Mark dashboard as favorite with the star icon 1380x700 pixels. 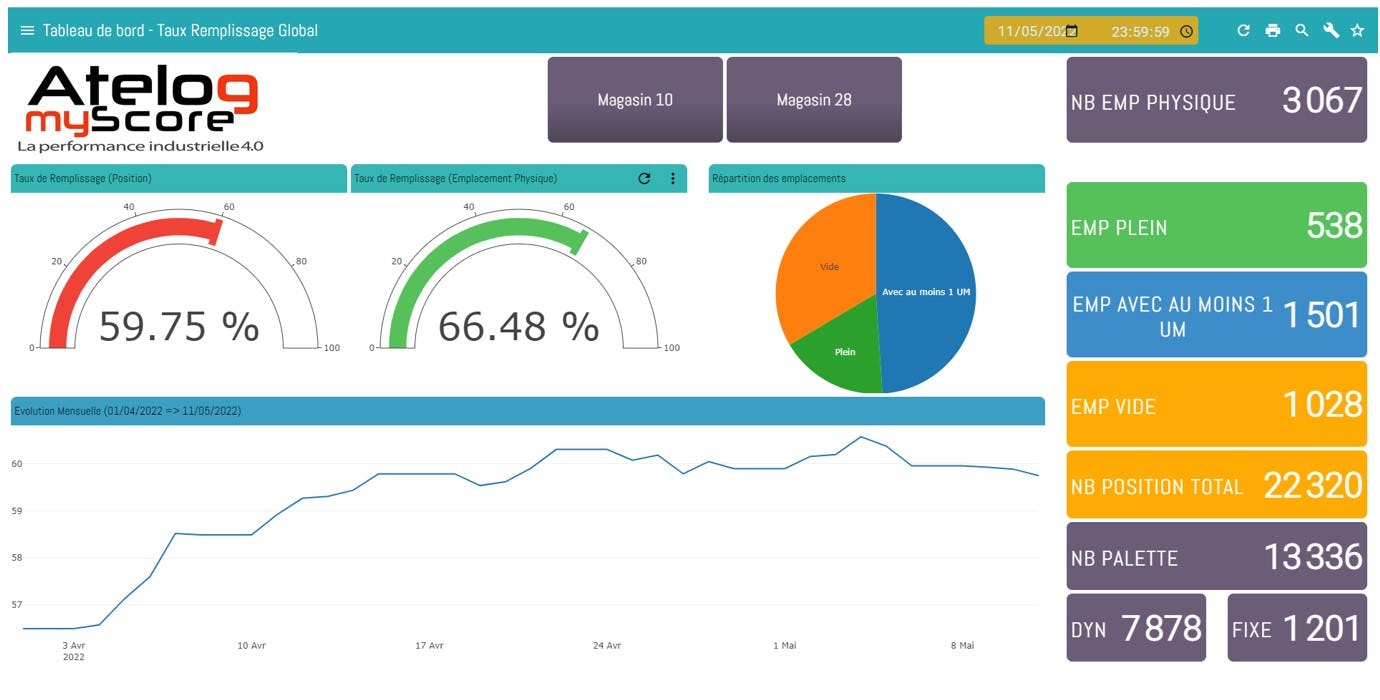pyautogui.click(x=1359, y=30)
